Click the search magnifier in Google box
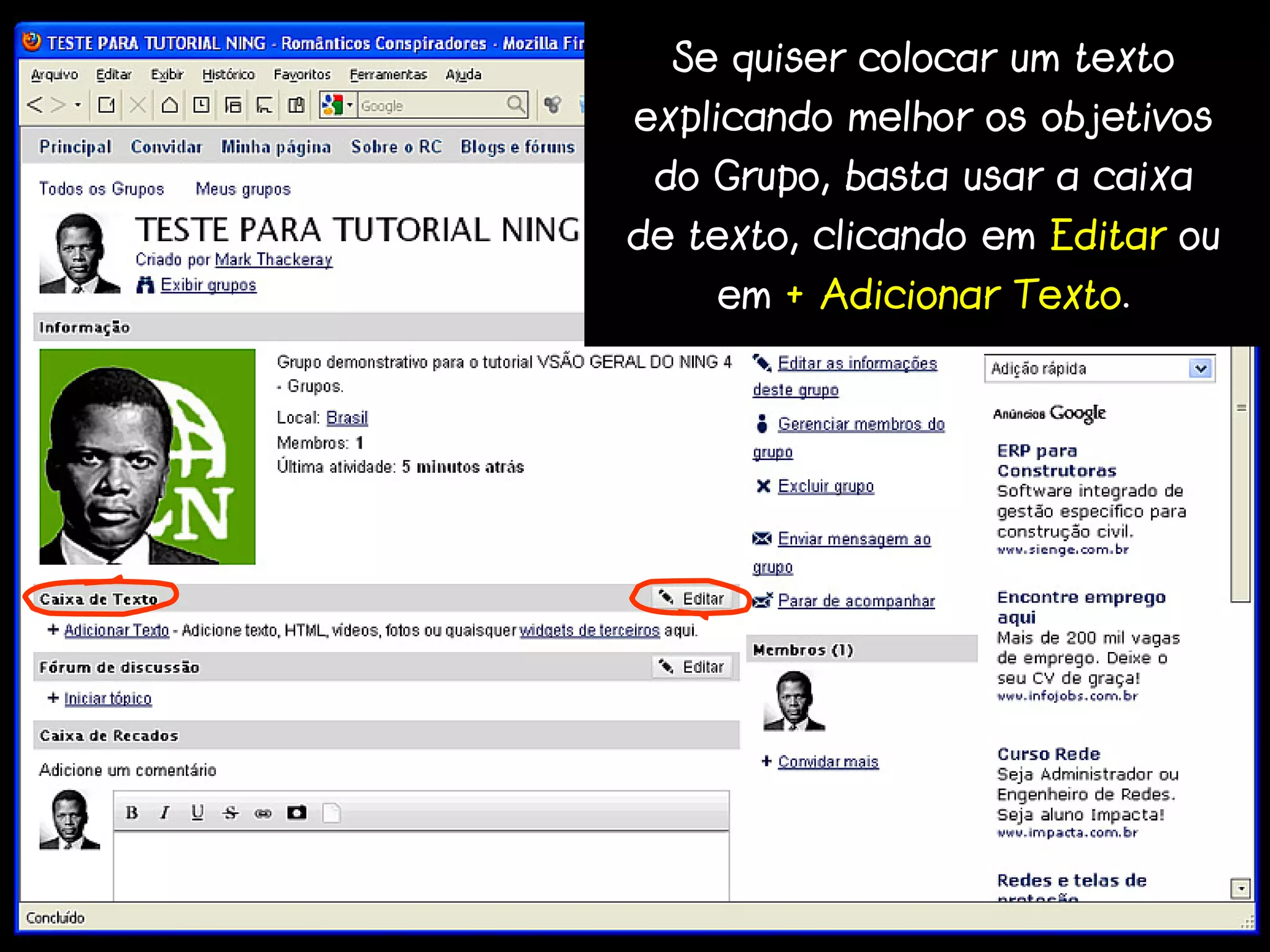The height and width of the screenshot is (952, 1270). (x=515, y=105)
